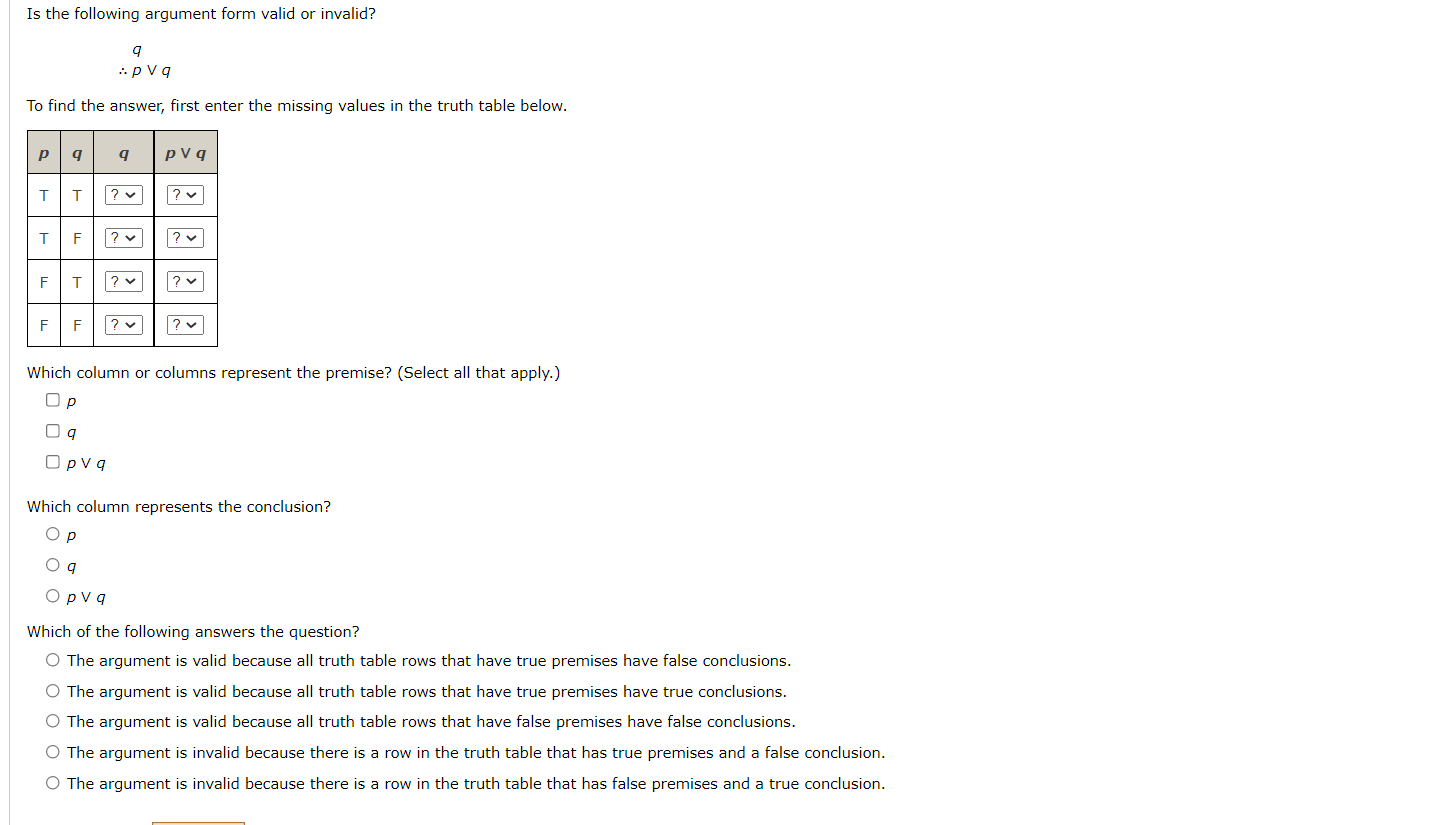
Task: Check the q premise checkbox
Action: point(52,430)
